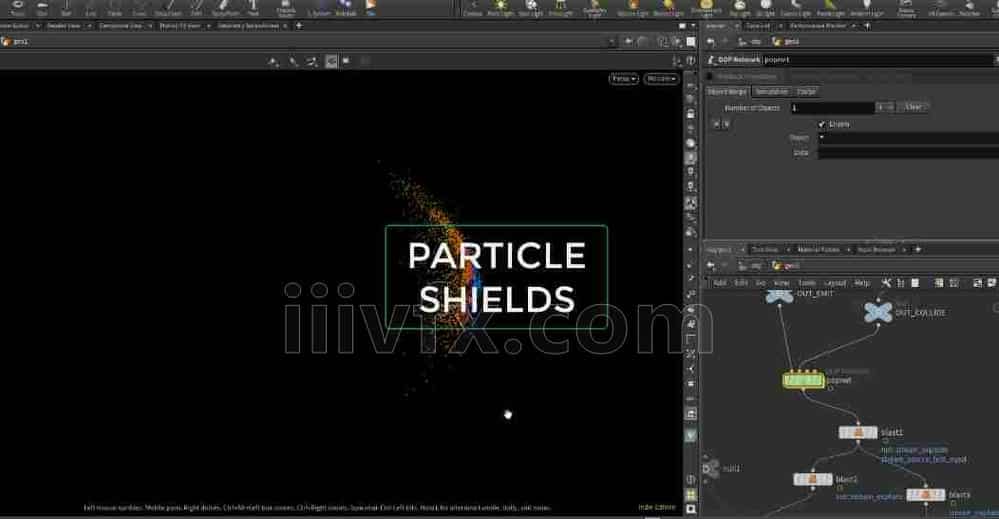Add new tab beside Asset Browser
This screenshot has width=999, height=519.
coord(918,250)
